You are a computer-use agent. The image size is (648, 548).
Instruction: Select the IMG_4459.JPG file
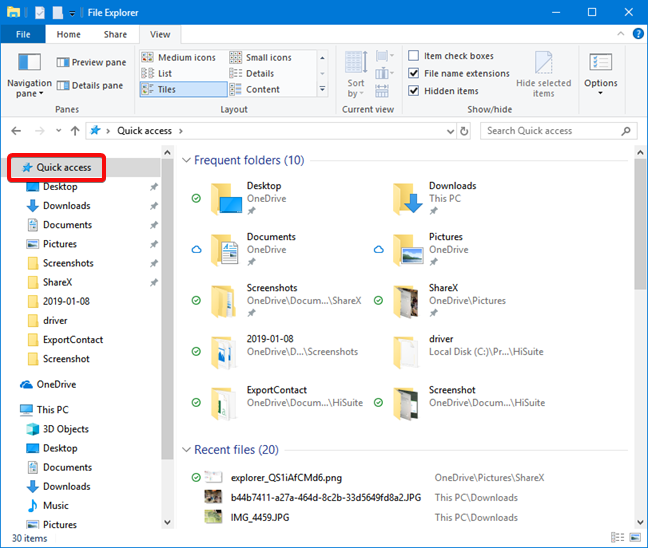tap(260, 517)
